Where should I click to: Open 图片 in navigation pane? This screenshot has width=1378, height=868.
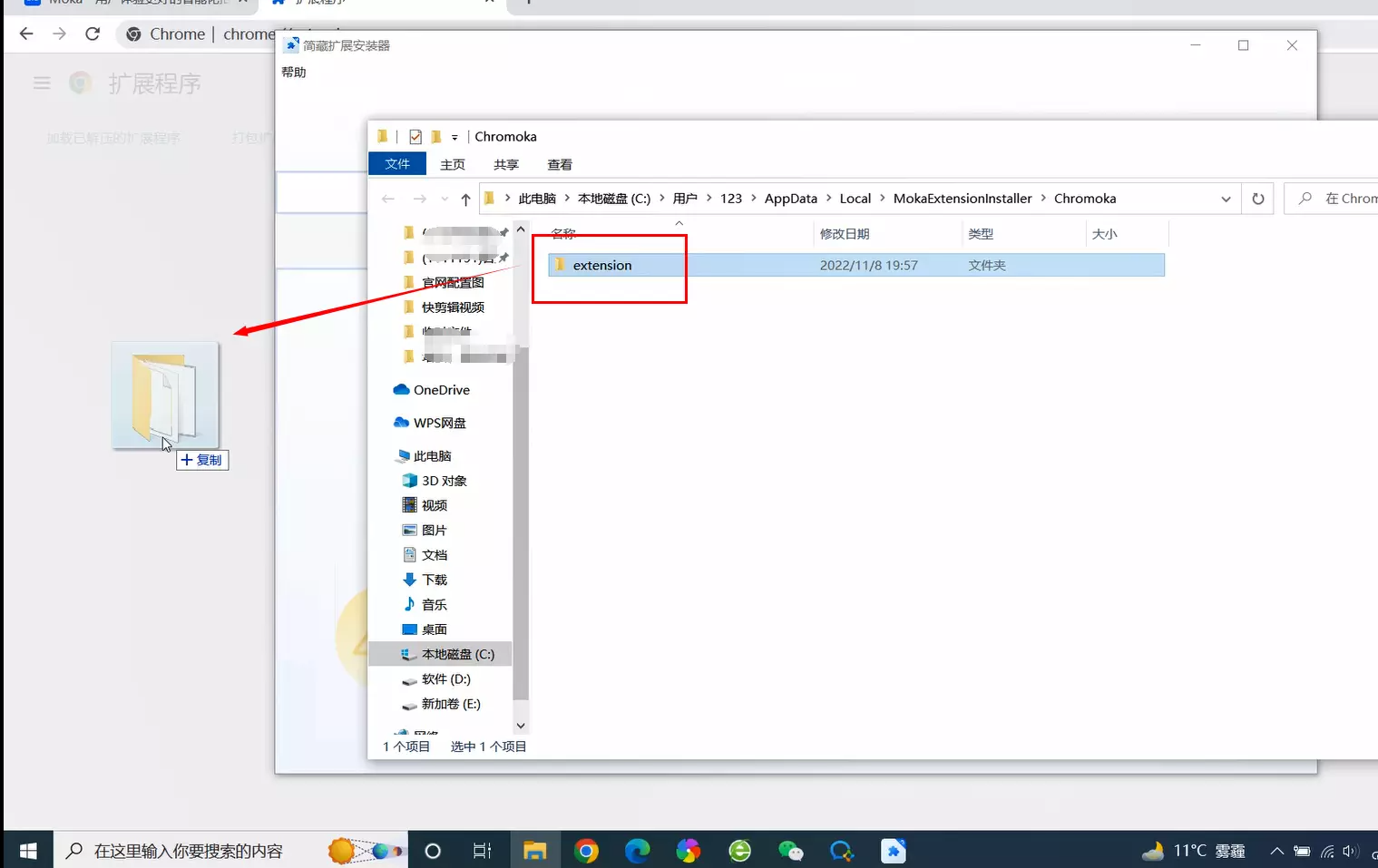click(x=434, y=531)
